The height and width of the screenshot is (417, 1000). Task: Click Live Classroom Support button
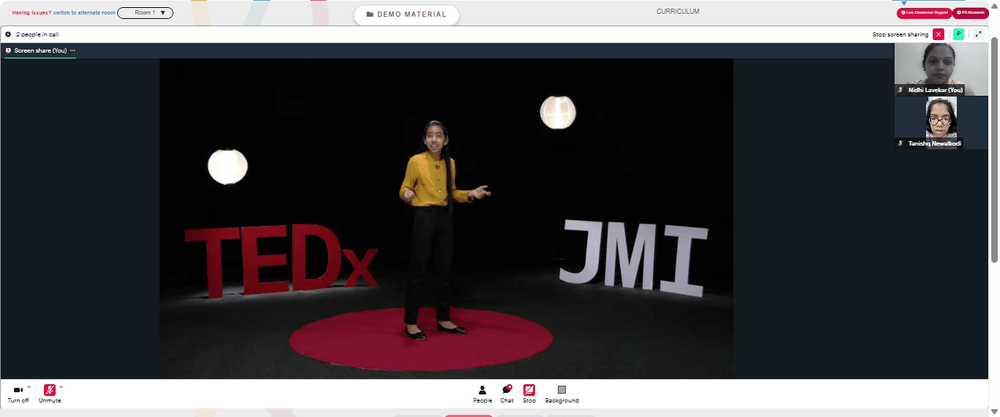pyautogui.click(x=924, y=13)
